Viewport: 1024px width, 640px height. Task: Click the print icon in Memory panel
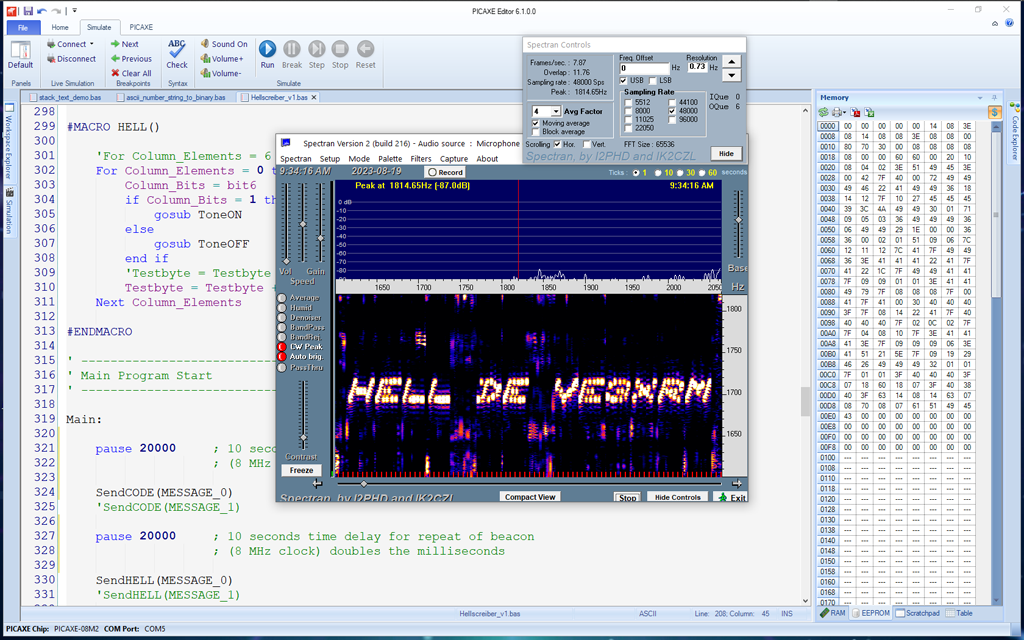pos(837,112)
